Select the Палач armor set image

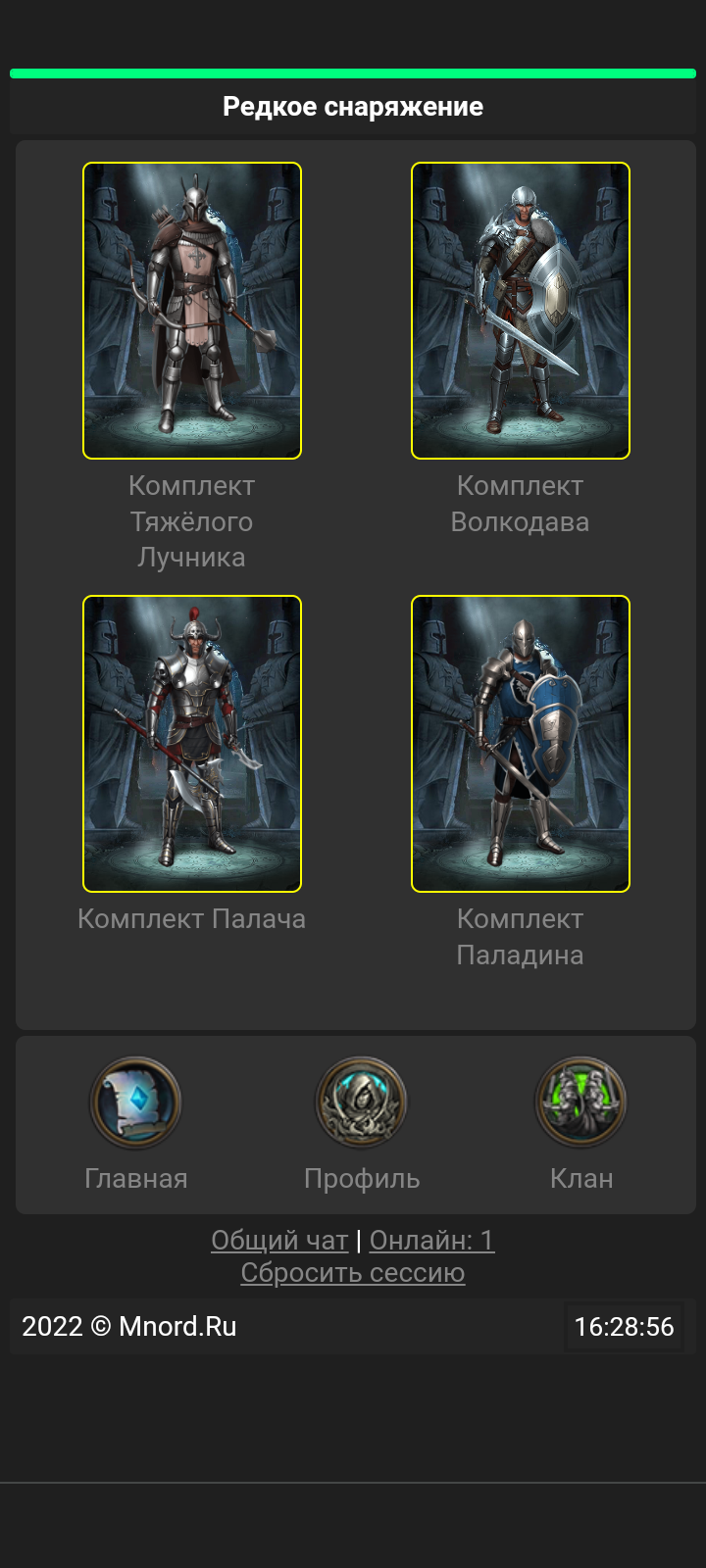[x=192, y=744]
